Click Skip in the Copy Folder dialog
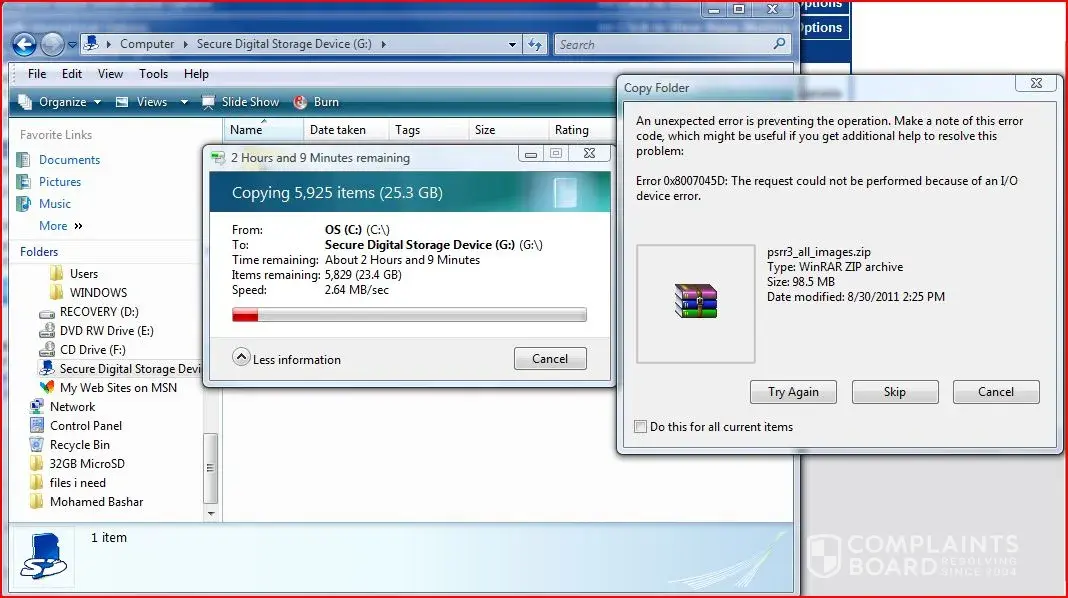Image resolution: width=1068 pixels, height=598 pixels. tap(894, 392)
